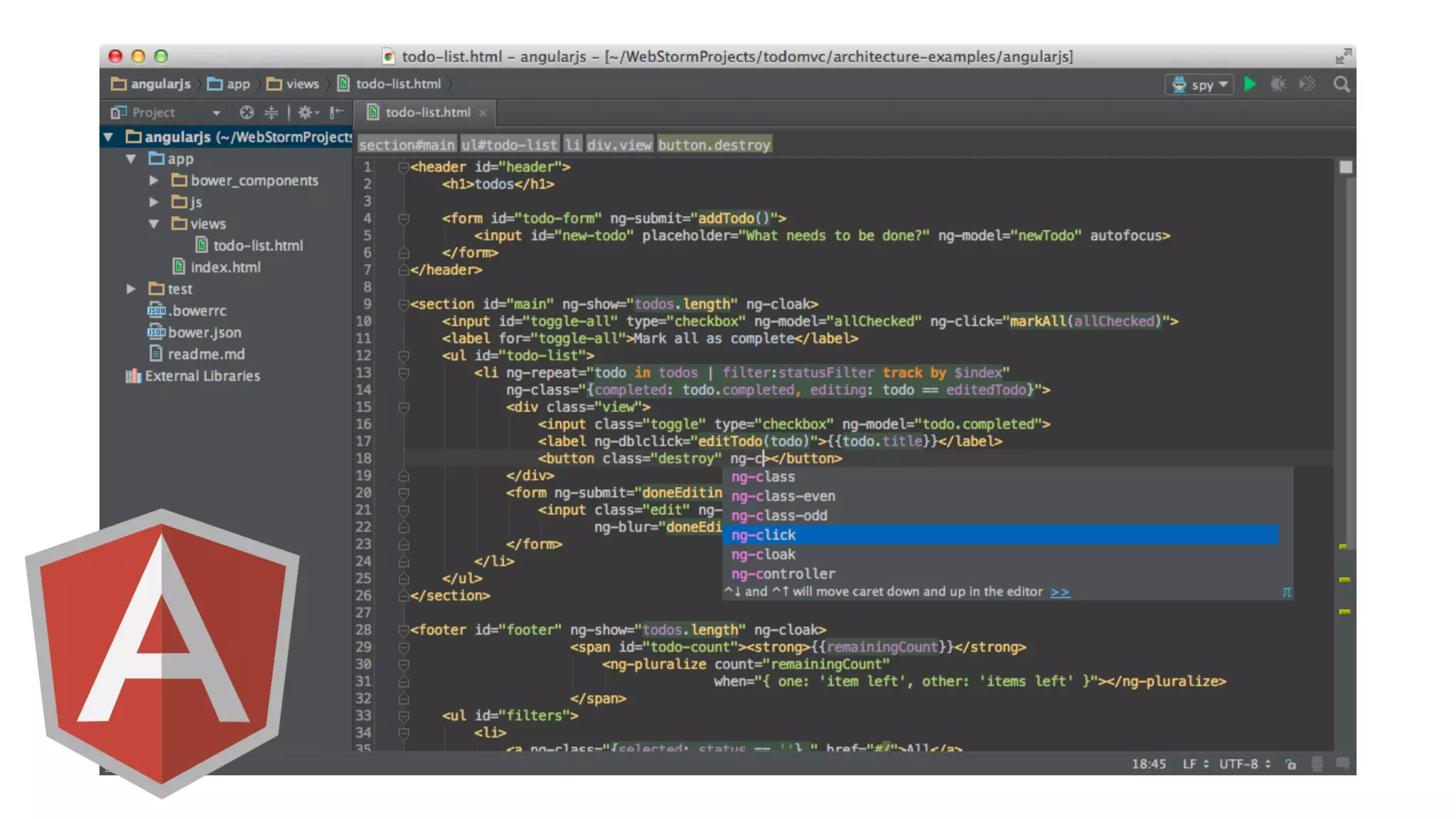Click the Debug bug icon
Screen dimensions: 1456x819
pos(1278,85)
